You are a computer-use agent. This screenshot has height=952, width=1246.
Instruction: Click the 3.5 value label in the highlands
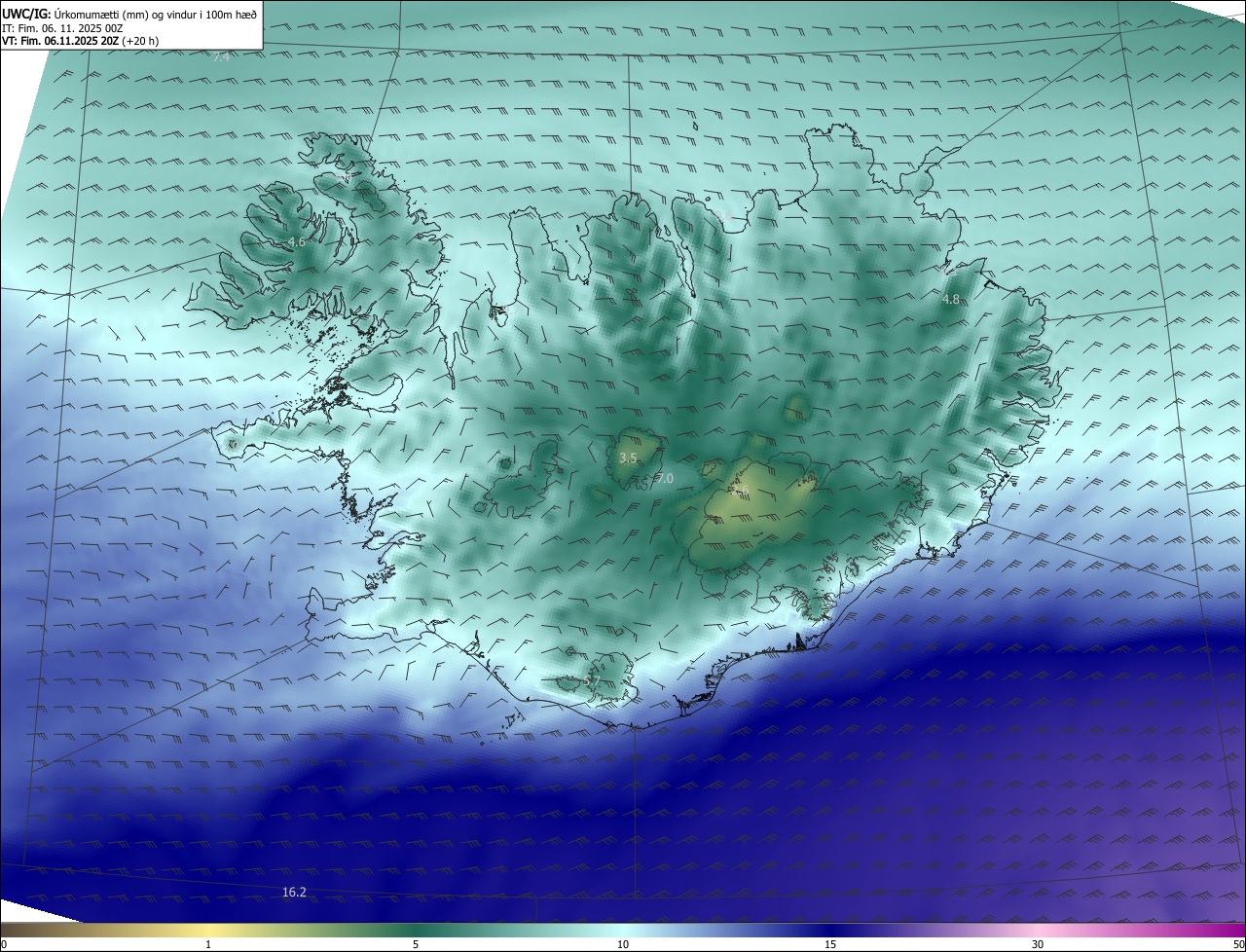pyautogui.click(x=628, y=458)
